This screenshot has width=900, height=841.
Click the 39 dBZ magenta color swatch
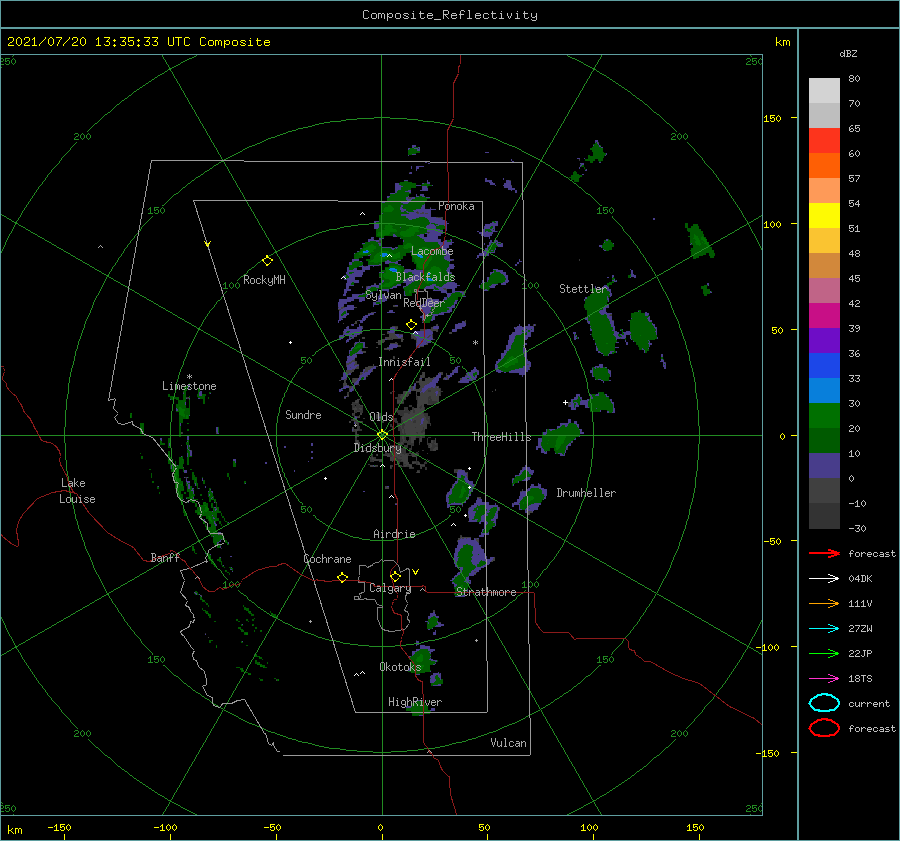824,316
